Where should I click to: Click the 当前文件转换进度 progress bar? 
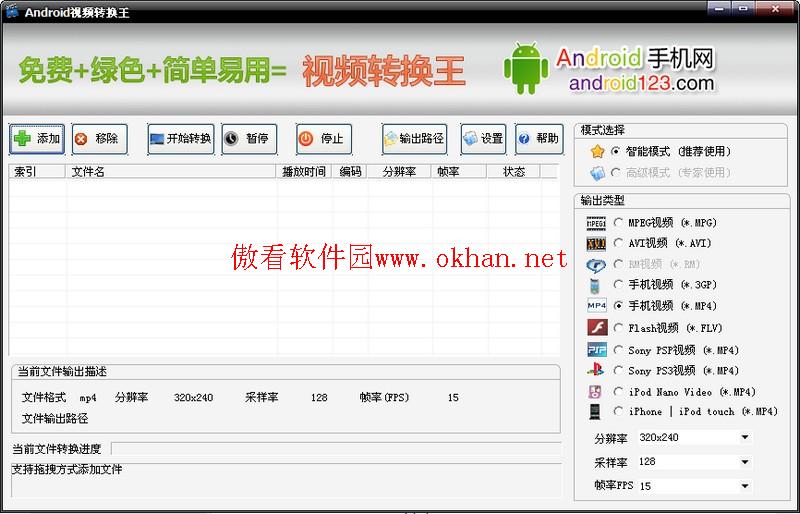336,449
